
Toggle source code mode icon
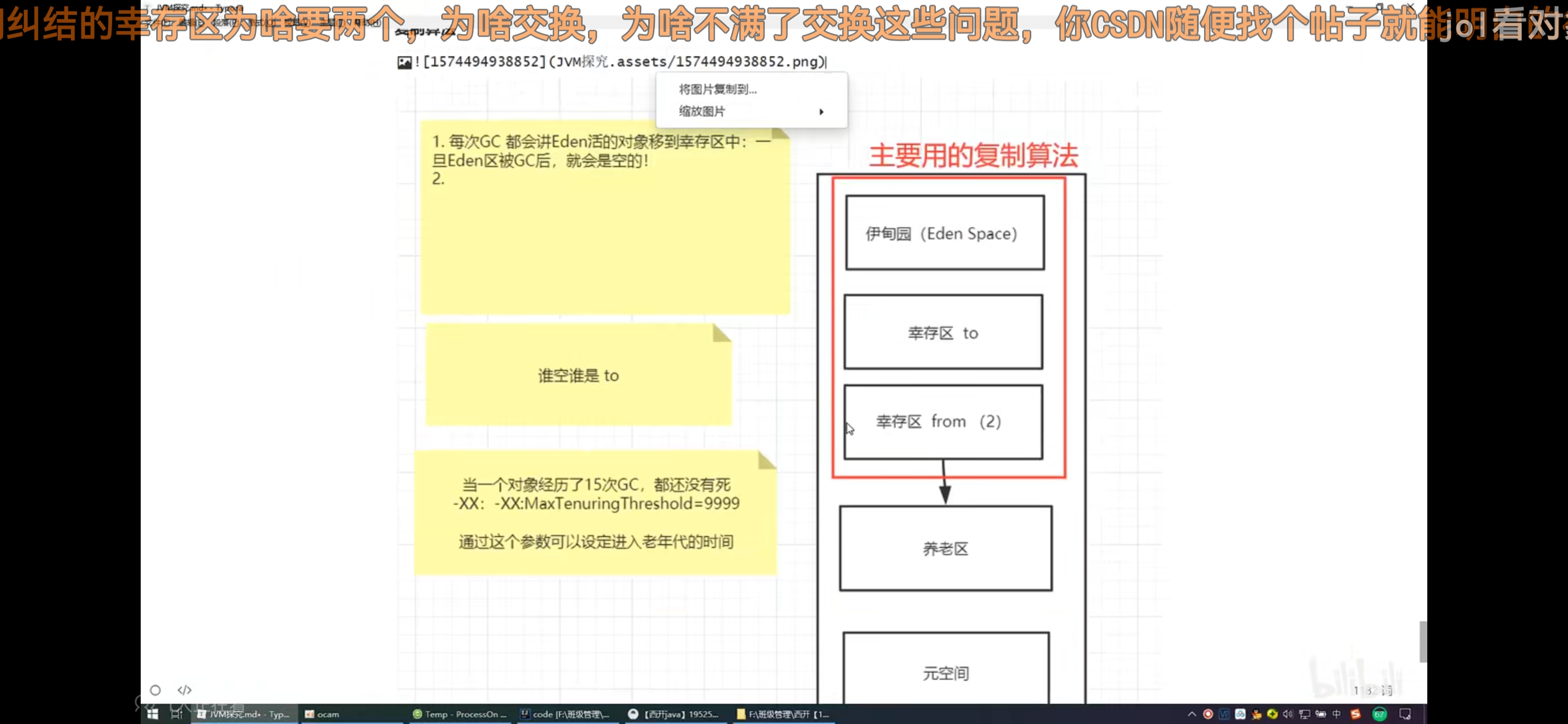[184, 689]
